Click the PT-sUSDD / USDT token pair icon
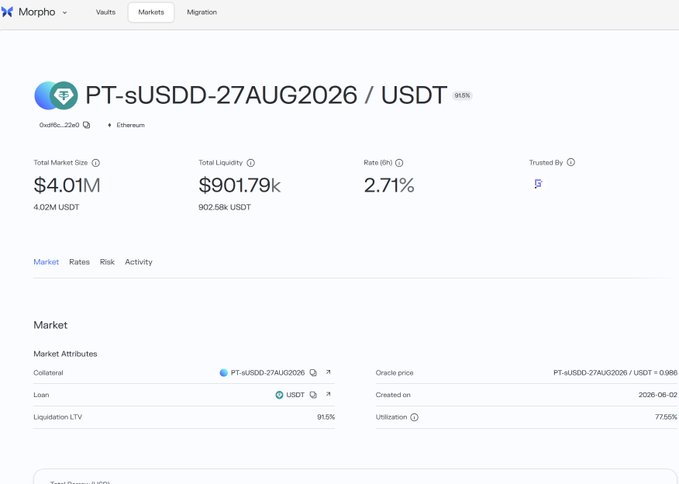 click(56, 95)
